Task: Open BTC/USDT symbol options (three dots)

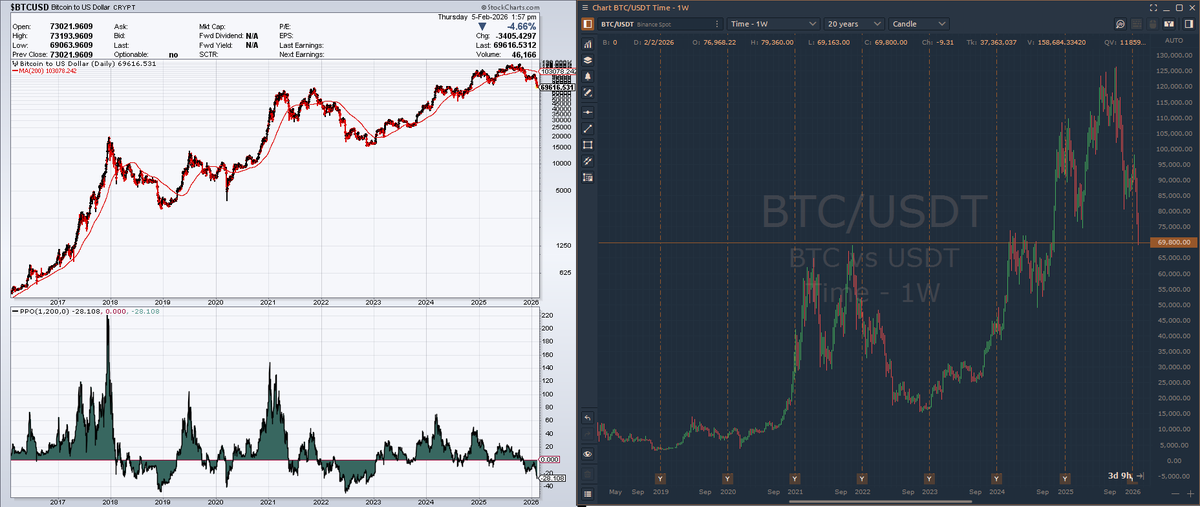Action: click(x=717, y=24)
